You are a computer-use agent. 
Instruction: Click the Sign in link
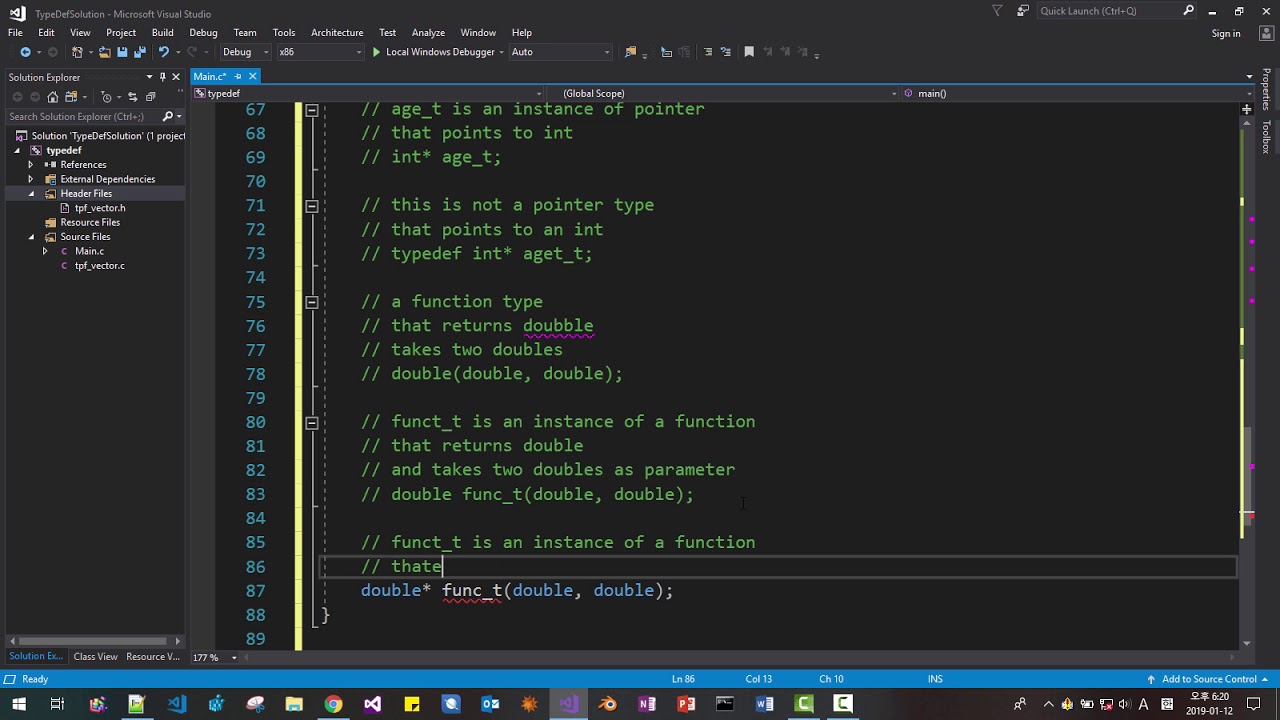click(x=1226, y=33)
